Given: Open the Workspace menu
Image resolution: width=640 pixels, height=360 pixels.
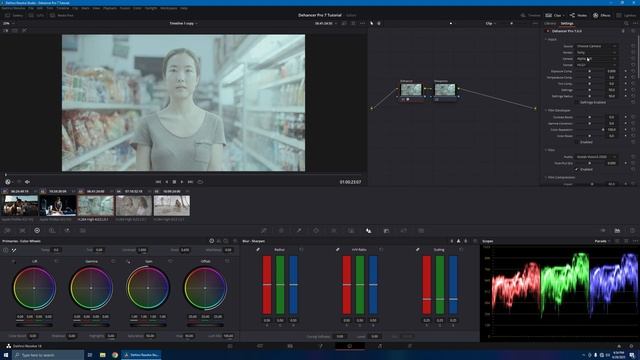Looking at the screenshot, I should [x=169, y=8].
